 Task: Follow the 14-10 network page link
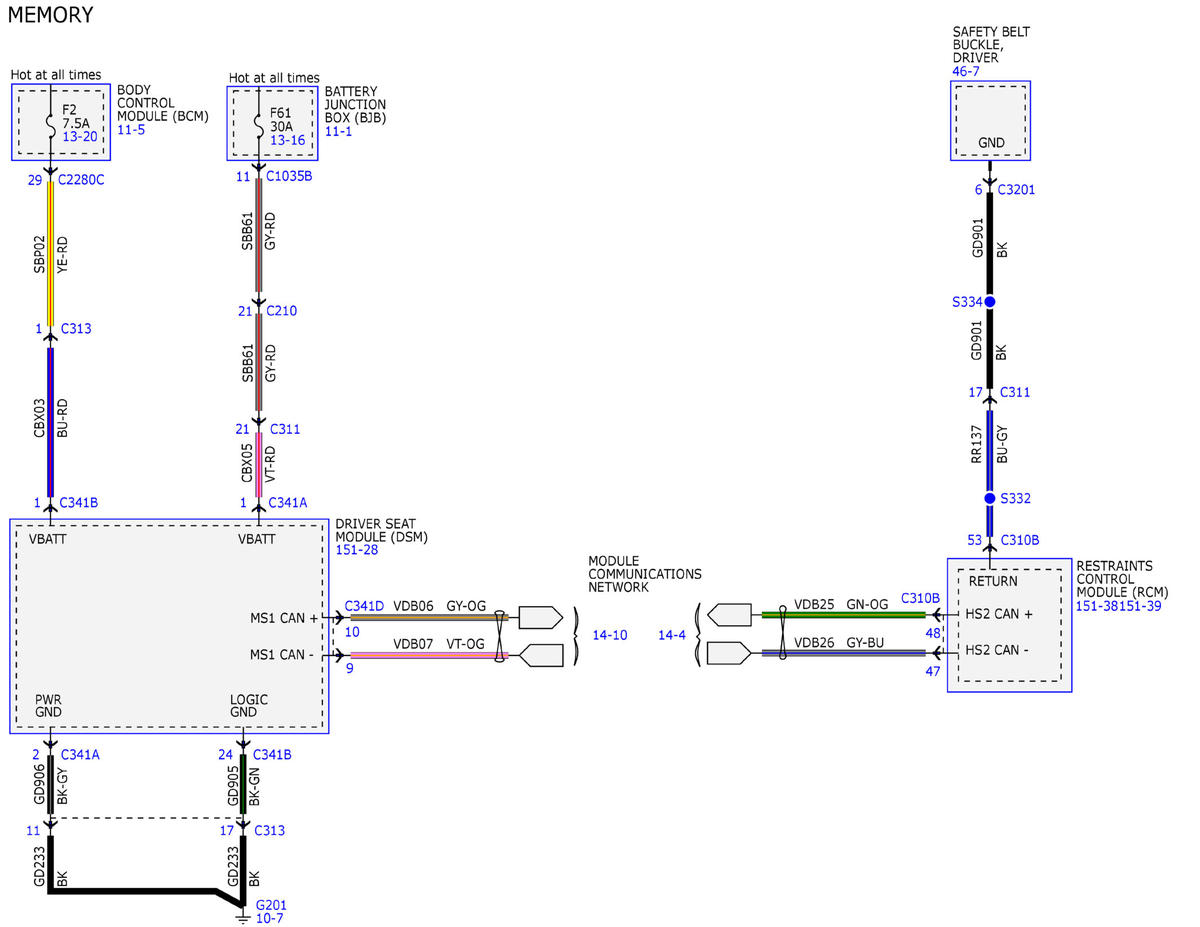coord(610,635)
